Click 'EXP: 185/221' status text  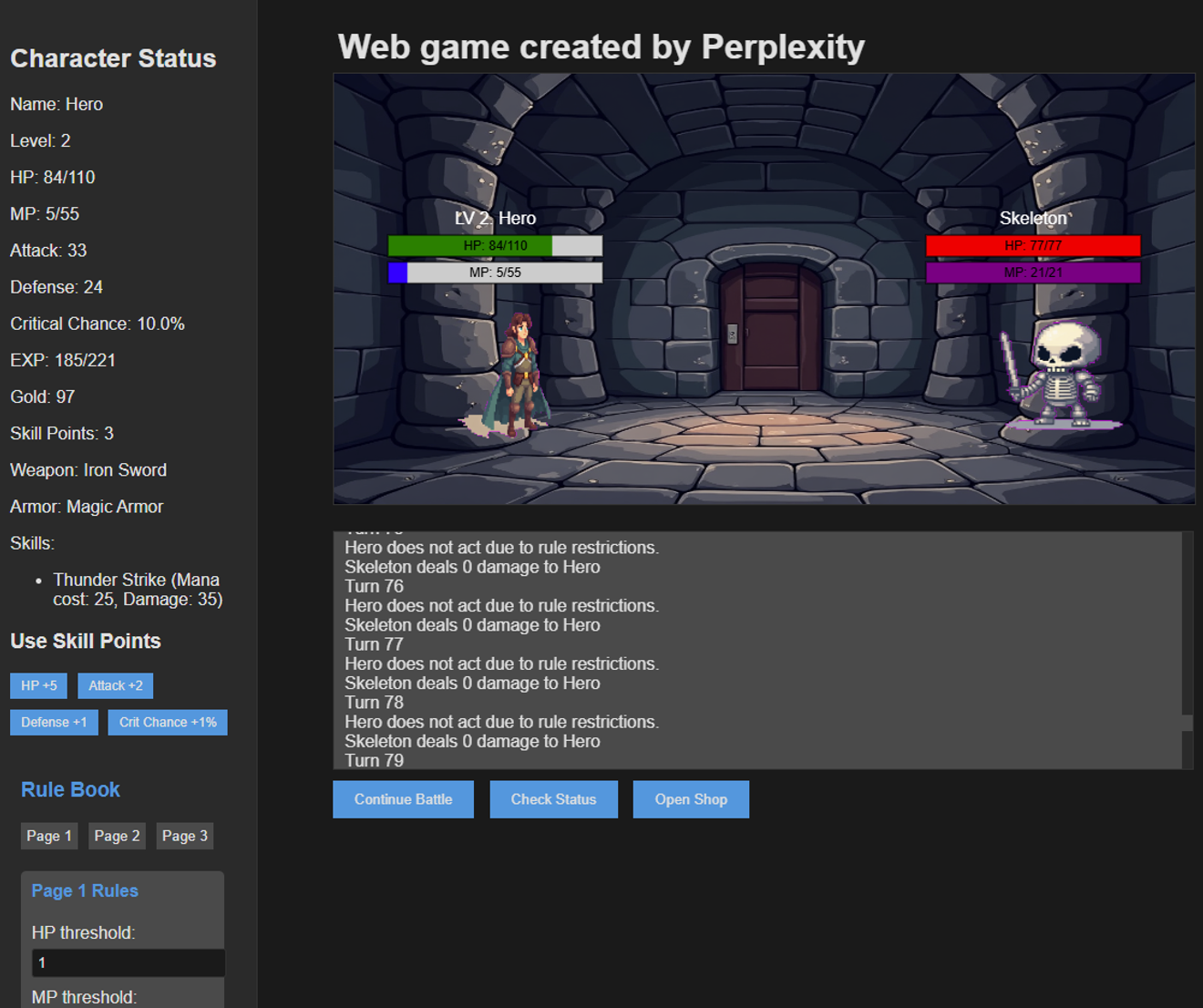(x=63, y=360)
